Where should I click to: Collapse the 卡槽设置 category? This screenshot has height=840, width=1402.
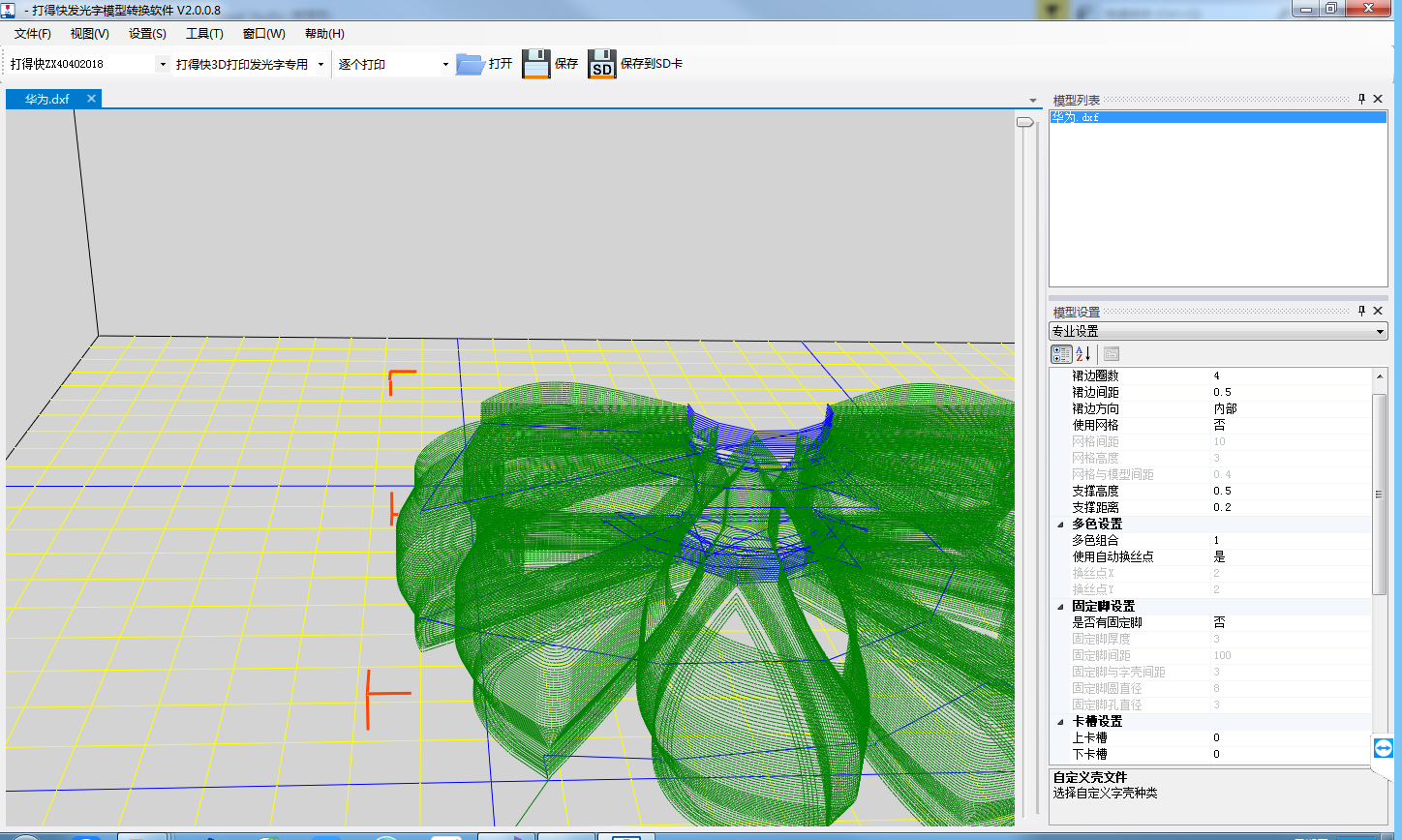pos(1059,722)
